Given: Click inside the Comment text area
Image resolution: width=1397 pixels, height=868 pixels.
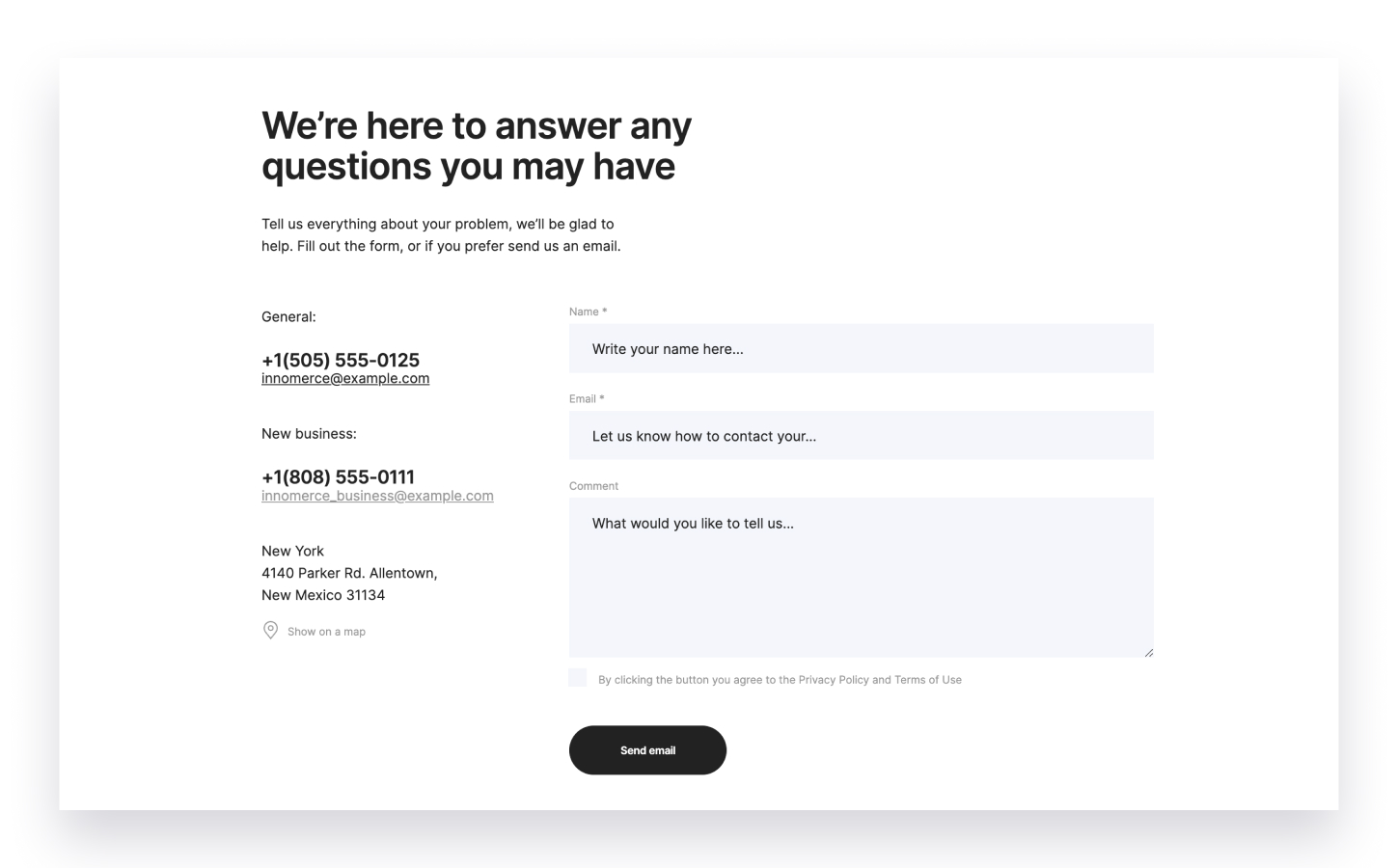Looking at the screenshot, I should click(861, 579).
